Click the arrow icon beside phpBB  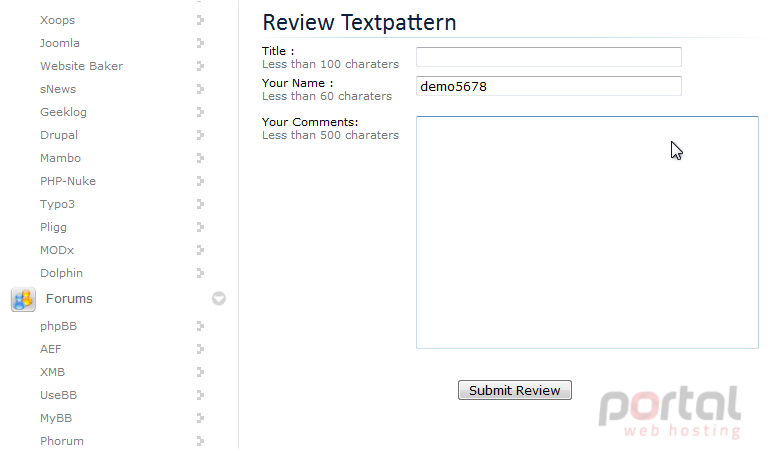coord(200,326)
